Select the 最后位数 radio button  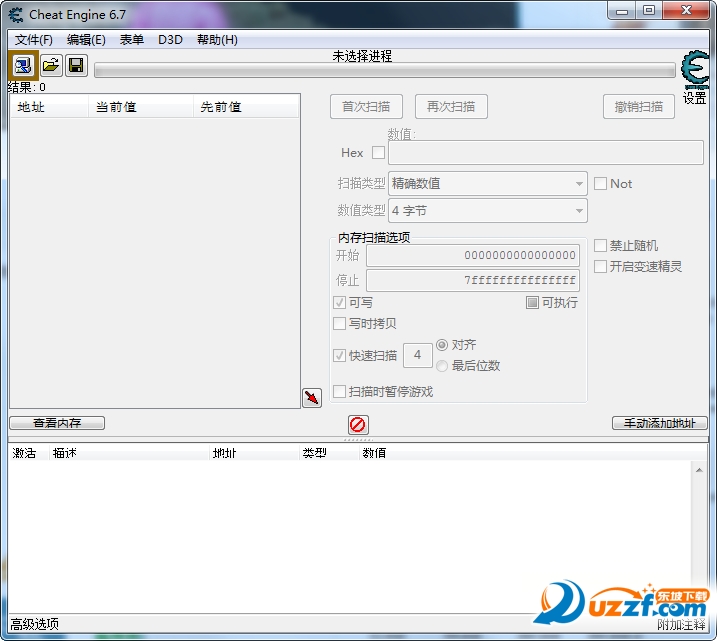coord(442,366)
